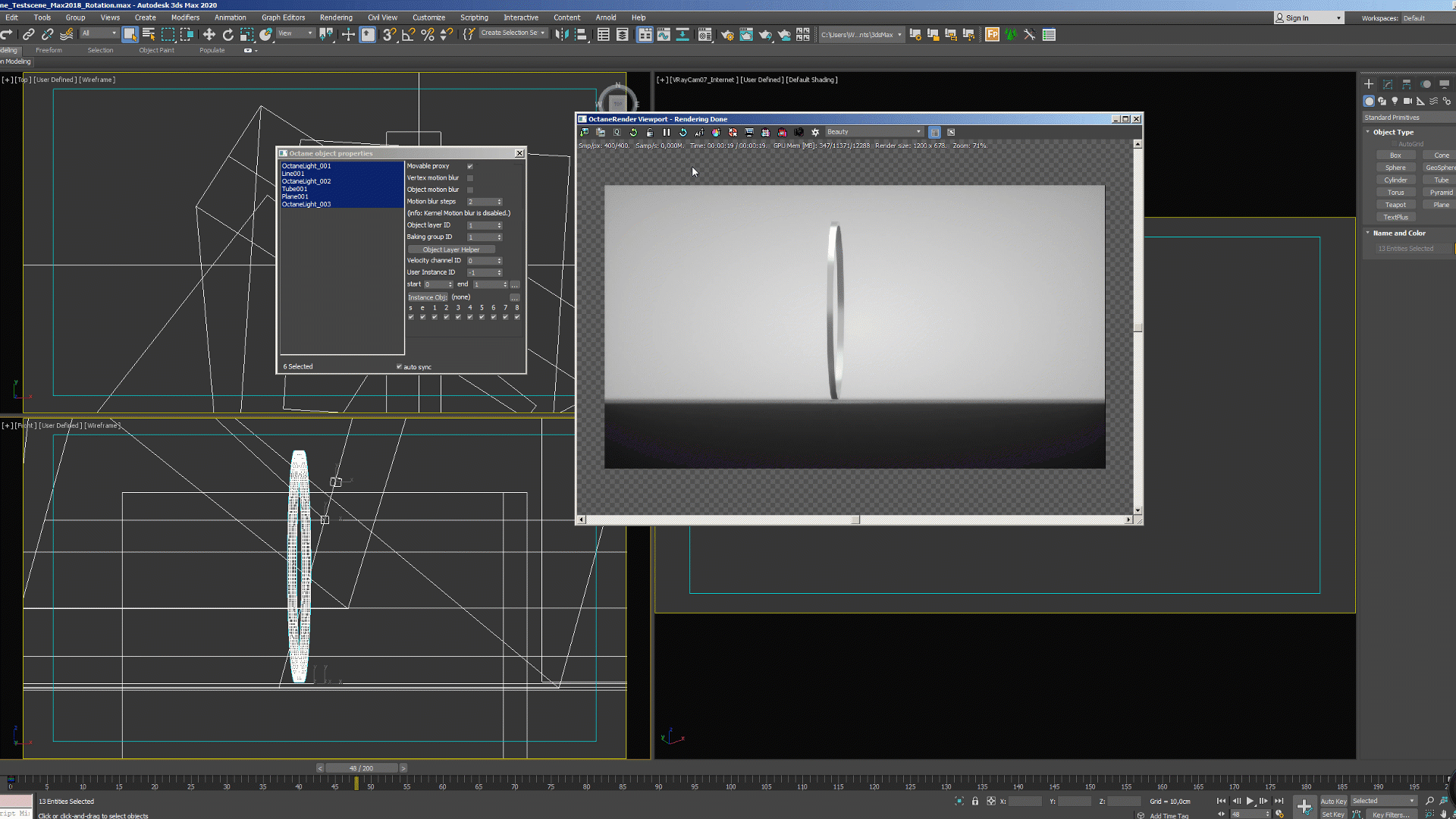1456x819 pixels.
Task: Select the Move tool in main toolbar
Action: point(209,34)
